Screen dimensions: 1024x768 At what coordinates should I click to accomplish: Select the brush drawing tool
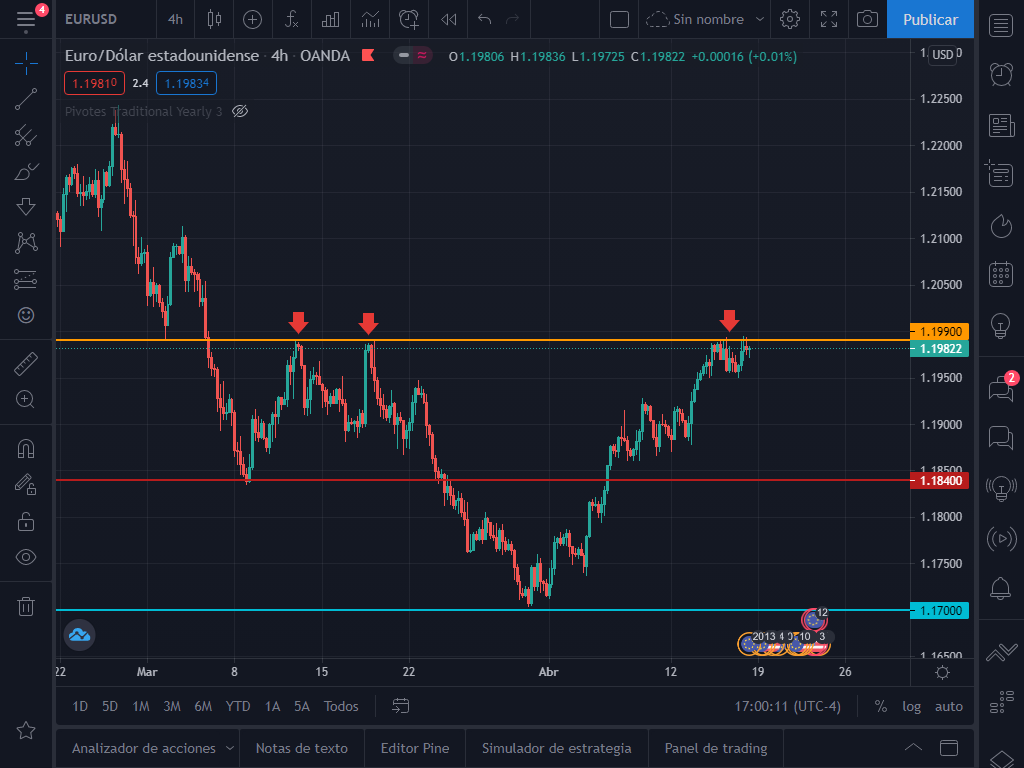tap(26, 172)
